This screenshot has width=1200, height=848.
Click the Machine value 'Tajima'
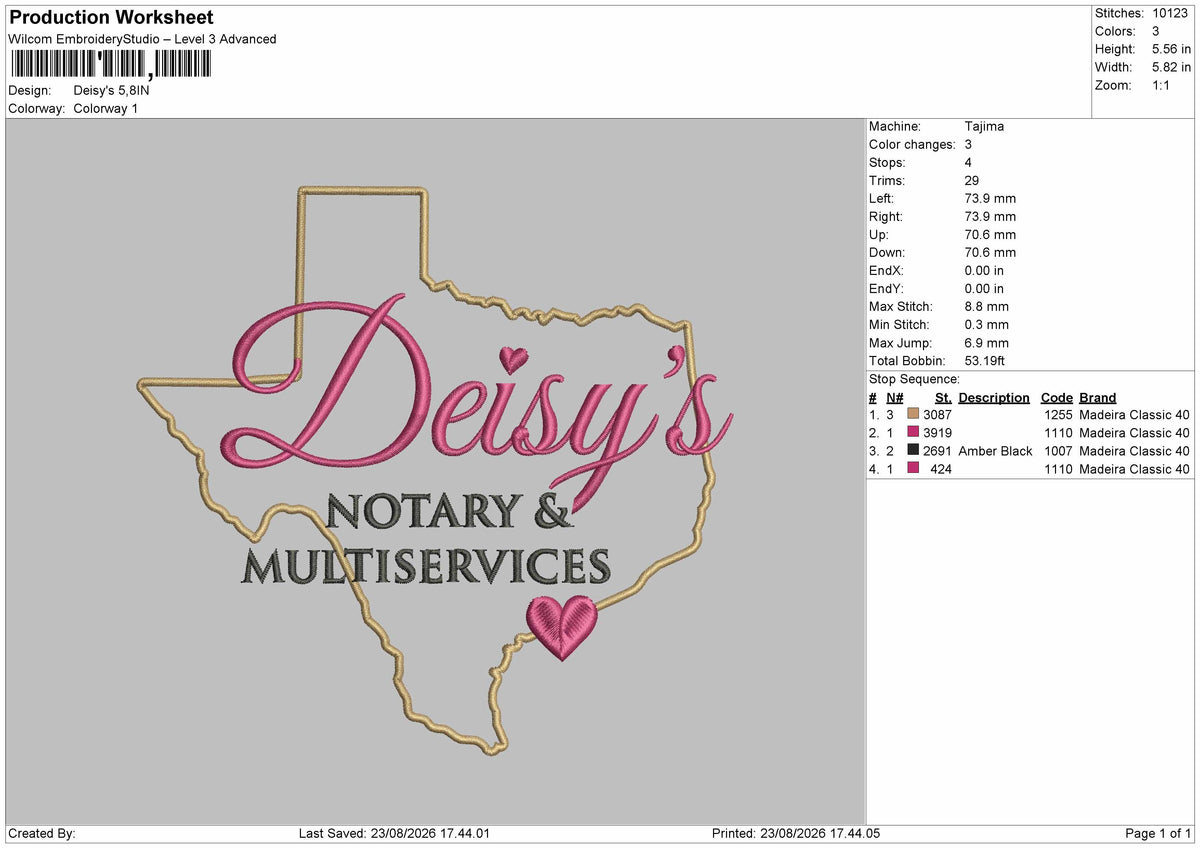[984, 126]
